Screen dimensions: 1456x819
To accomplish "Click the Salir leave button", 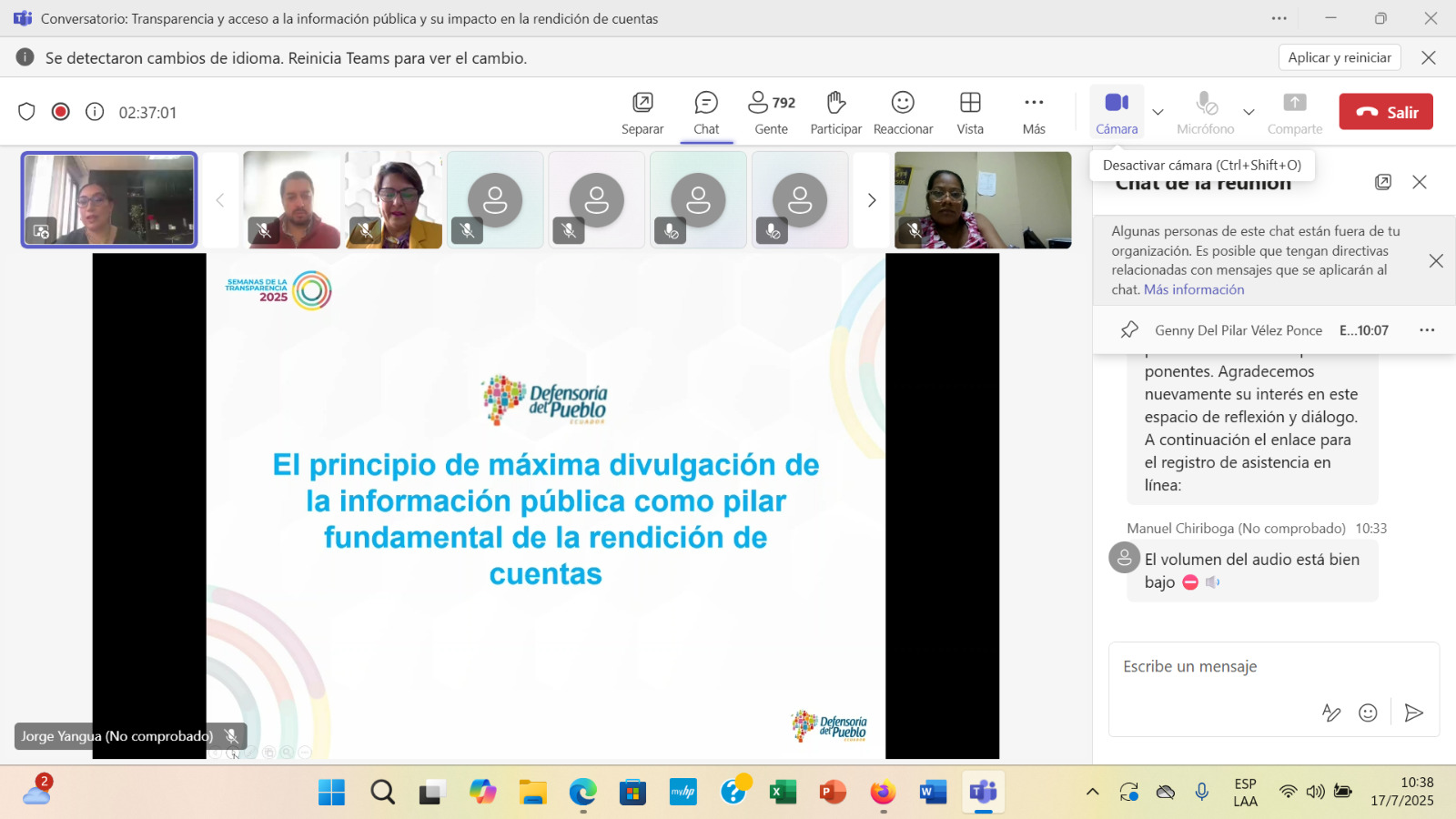I will click(x=1385, y=112).
